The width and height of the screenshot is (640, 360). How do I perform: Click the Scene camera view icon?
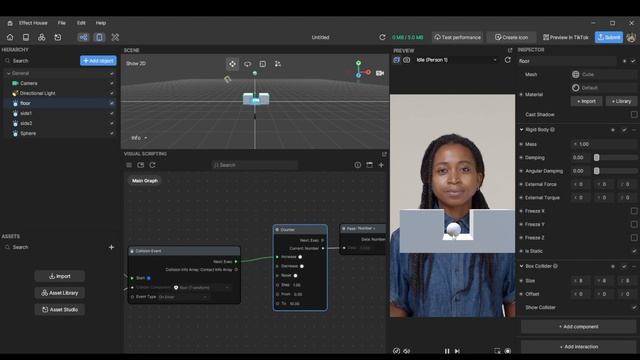point(380,73)
